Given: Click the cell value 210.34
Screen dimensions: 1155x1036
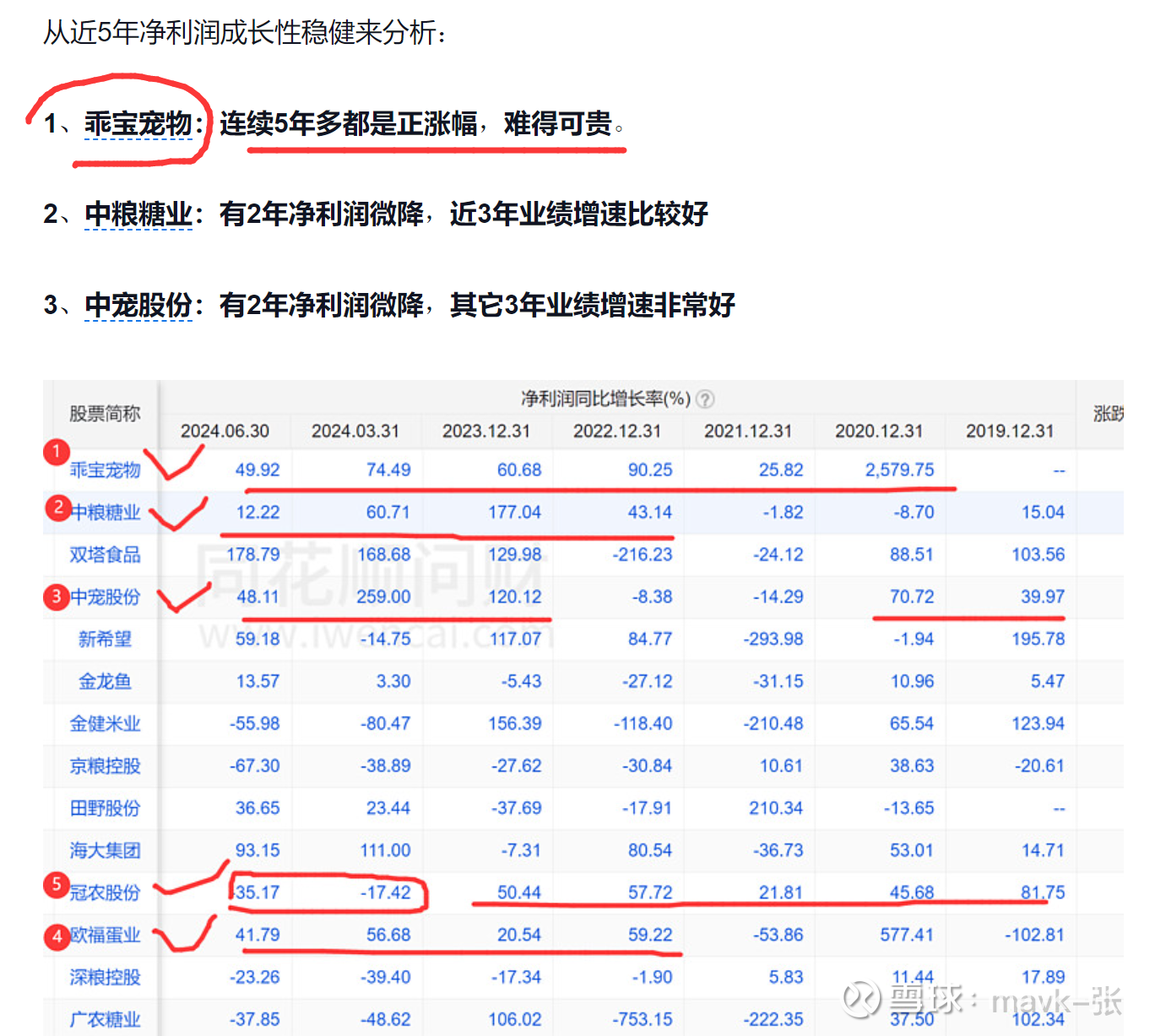Looking at the screenshot, I should point(776,807).
